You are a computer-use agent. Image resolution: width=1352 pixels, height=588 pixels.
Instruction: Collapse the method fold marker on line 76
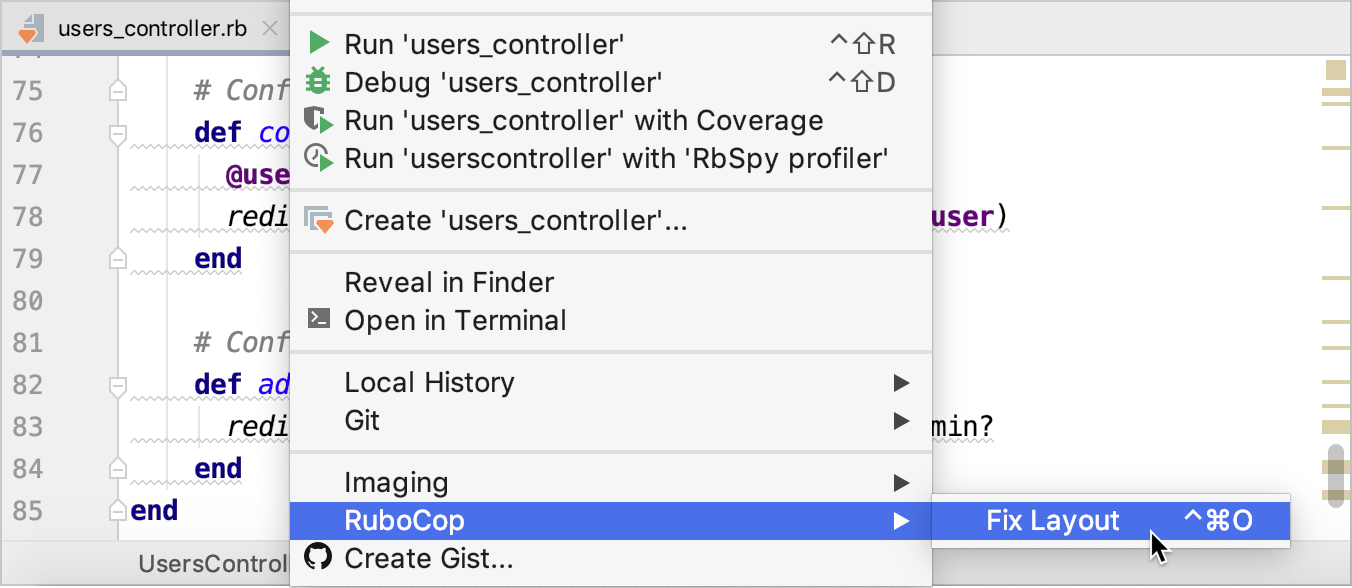[x=118, y=133]
